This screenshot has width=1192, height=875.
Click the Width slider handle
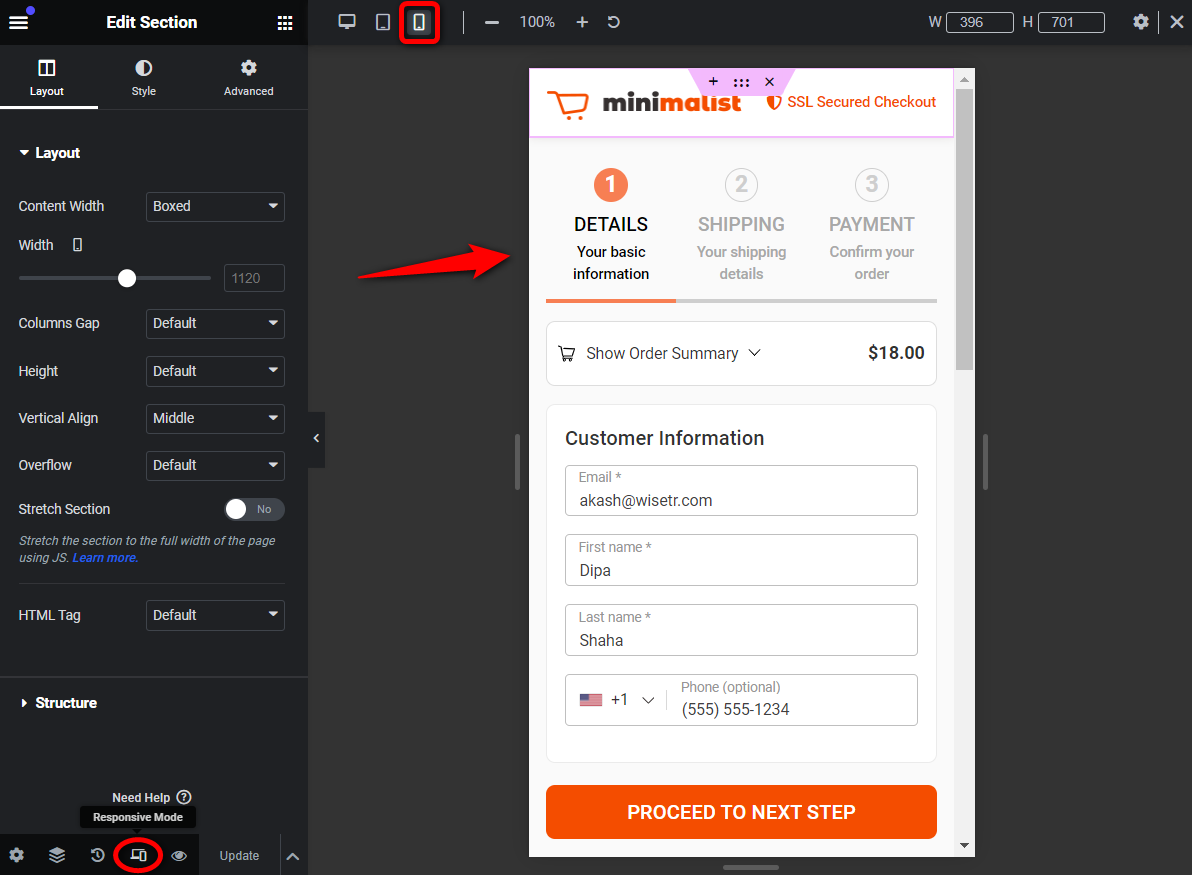[127, 278]
